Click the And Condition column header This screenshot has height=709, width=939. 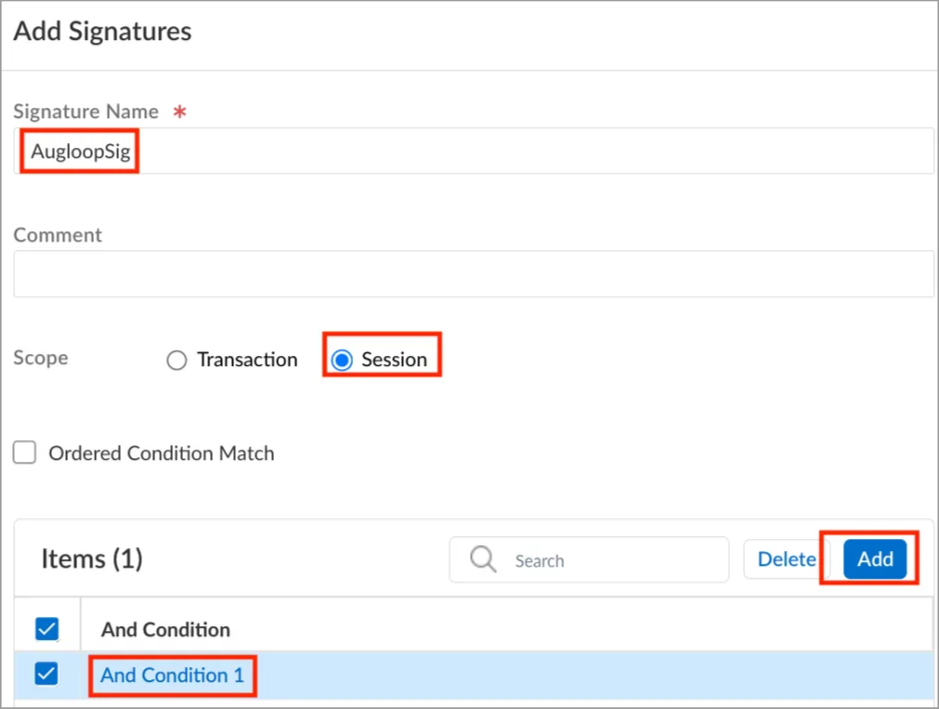click(165, 629)
